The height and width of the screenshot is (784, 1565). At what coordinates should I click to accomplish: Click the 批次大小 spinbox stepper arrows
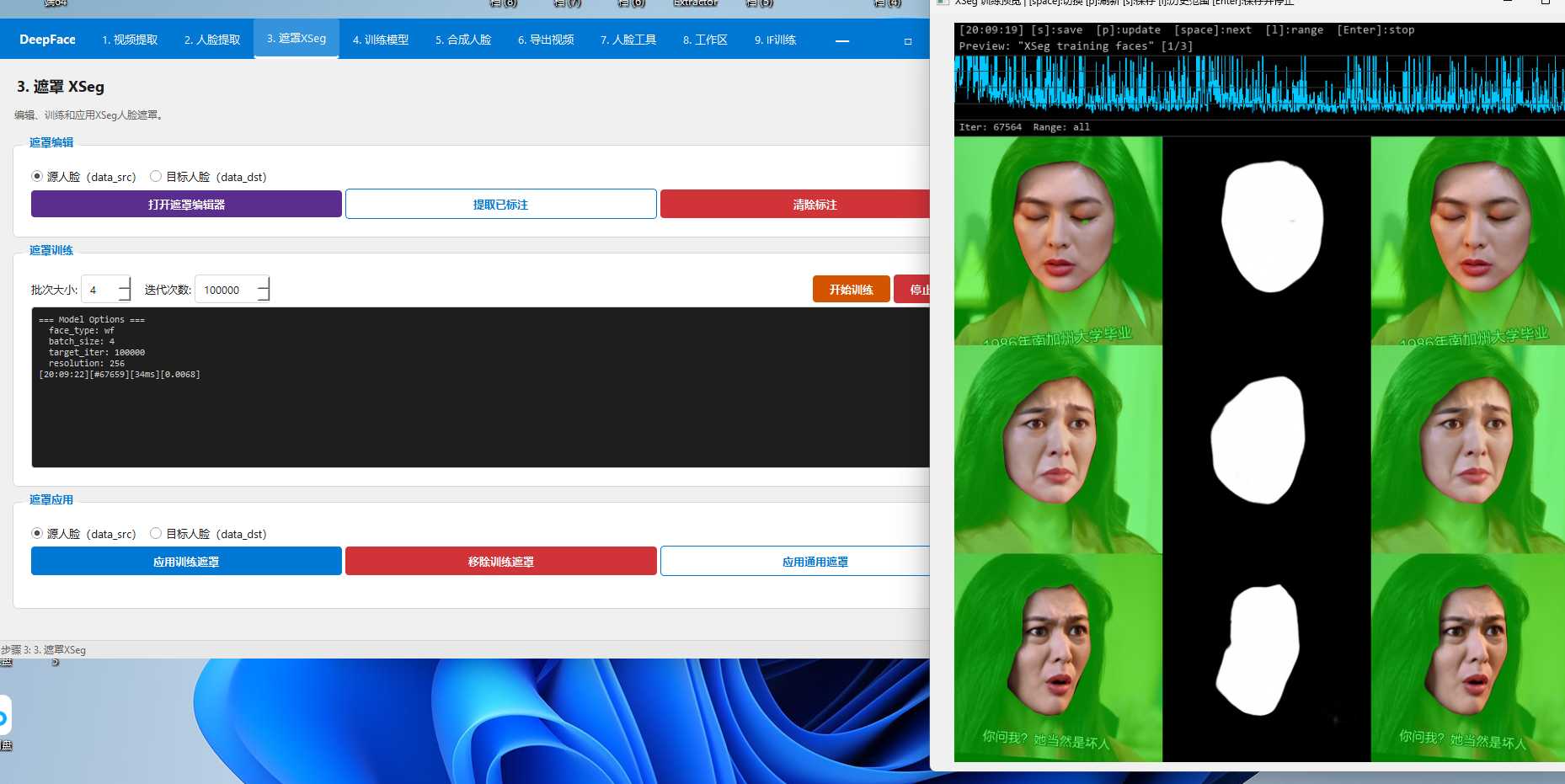pyautogui.click(x=125, y=290)
